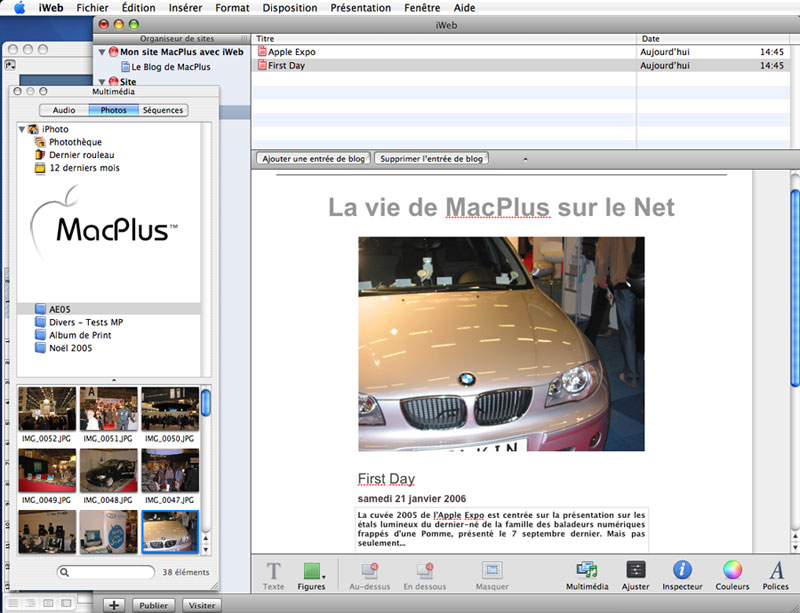Select 12 derniers mois album

[84, 168]
